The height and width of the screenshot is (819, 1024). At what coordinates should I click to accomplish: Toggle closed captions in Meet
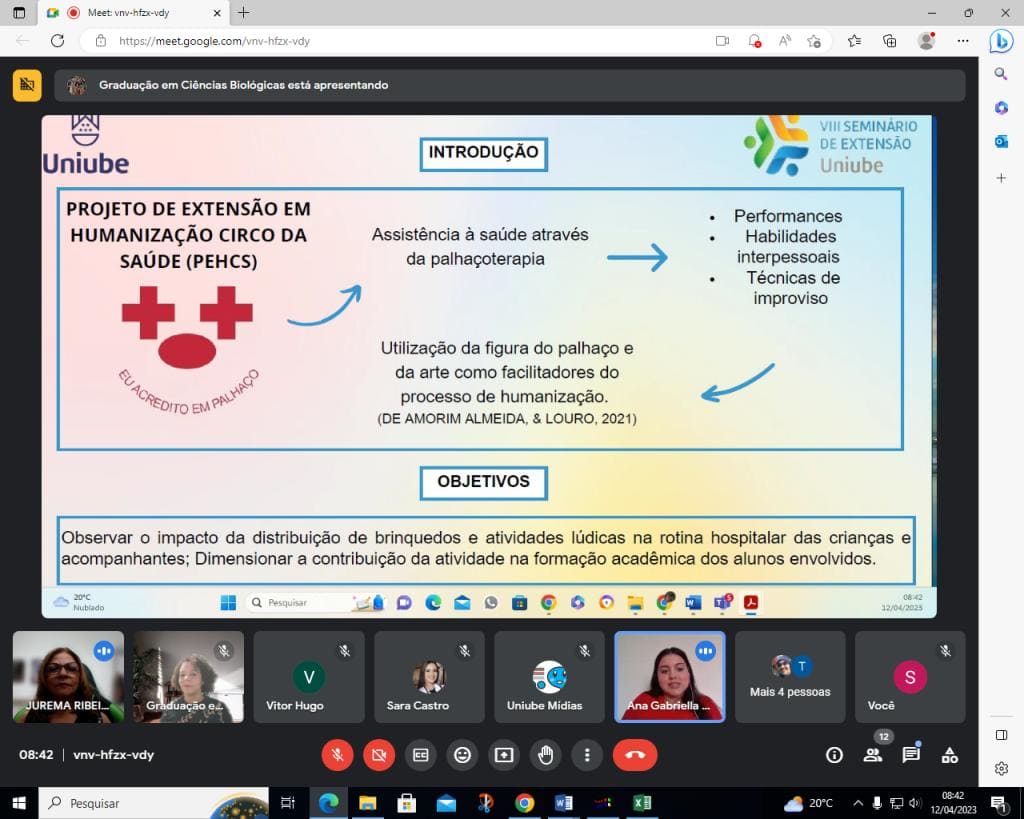421,755
